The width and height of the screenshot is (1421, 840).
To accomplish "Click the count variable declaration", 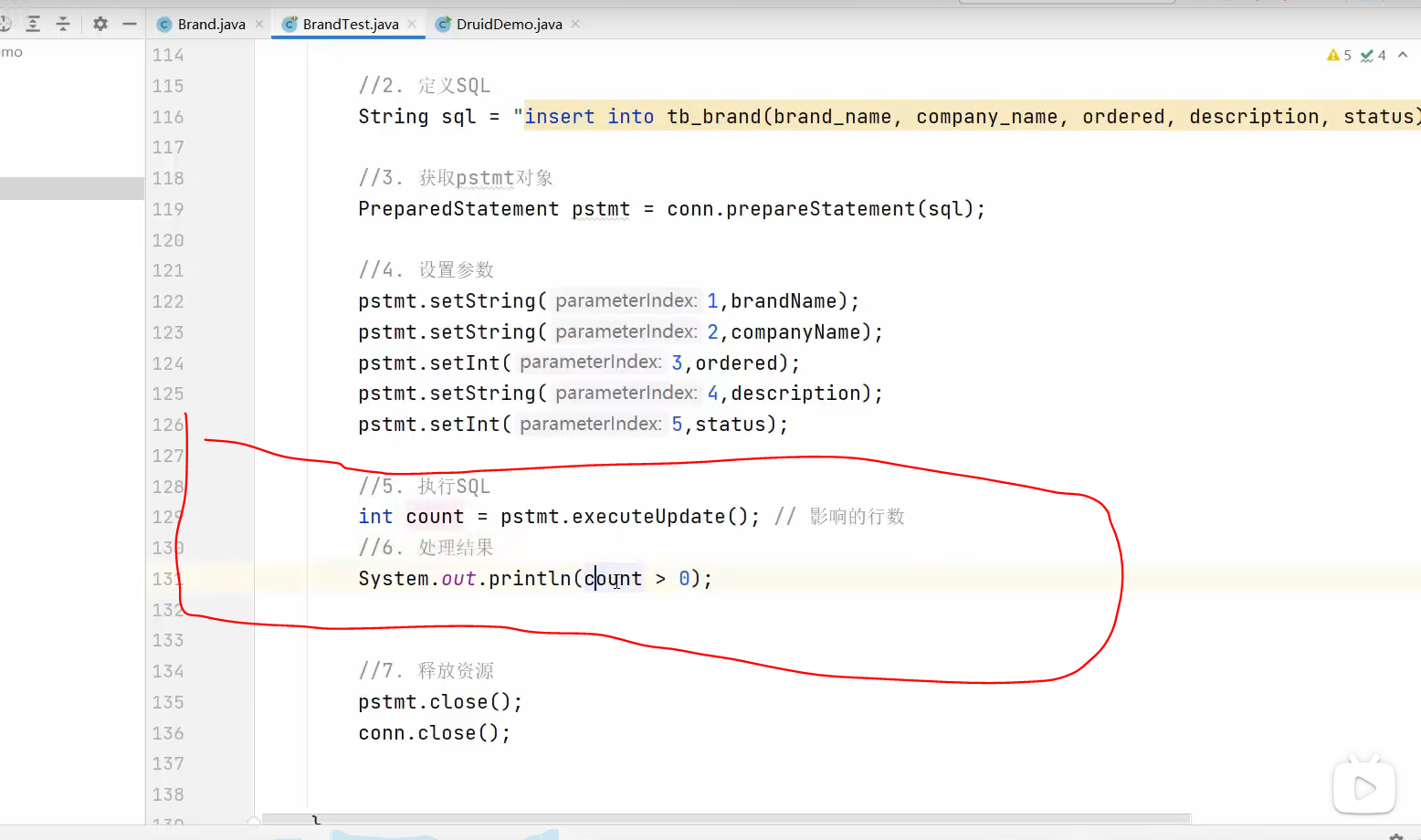I will [x=435, y=517].
